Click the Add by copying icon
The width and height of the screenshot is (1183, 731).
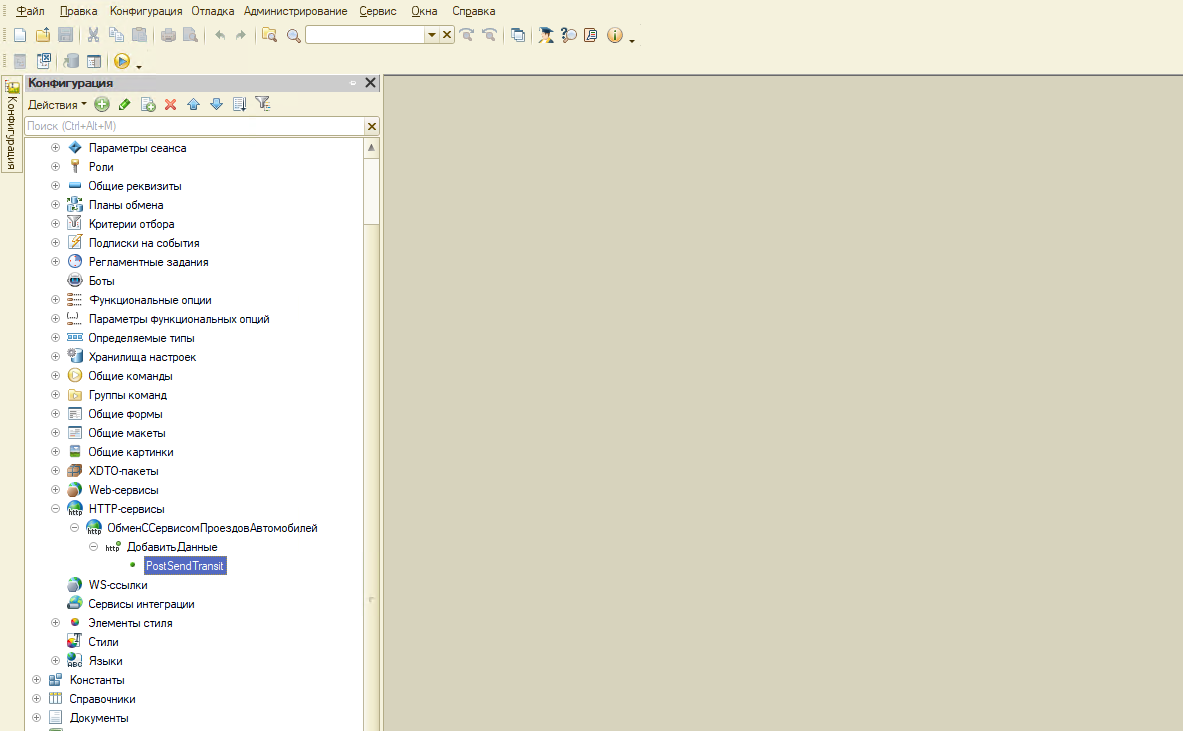pos(148,104)
